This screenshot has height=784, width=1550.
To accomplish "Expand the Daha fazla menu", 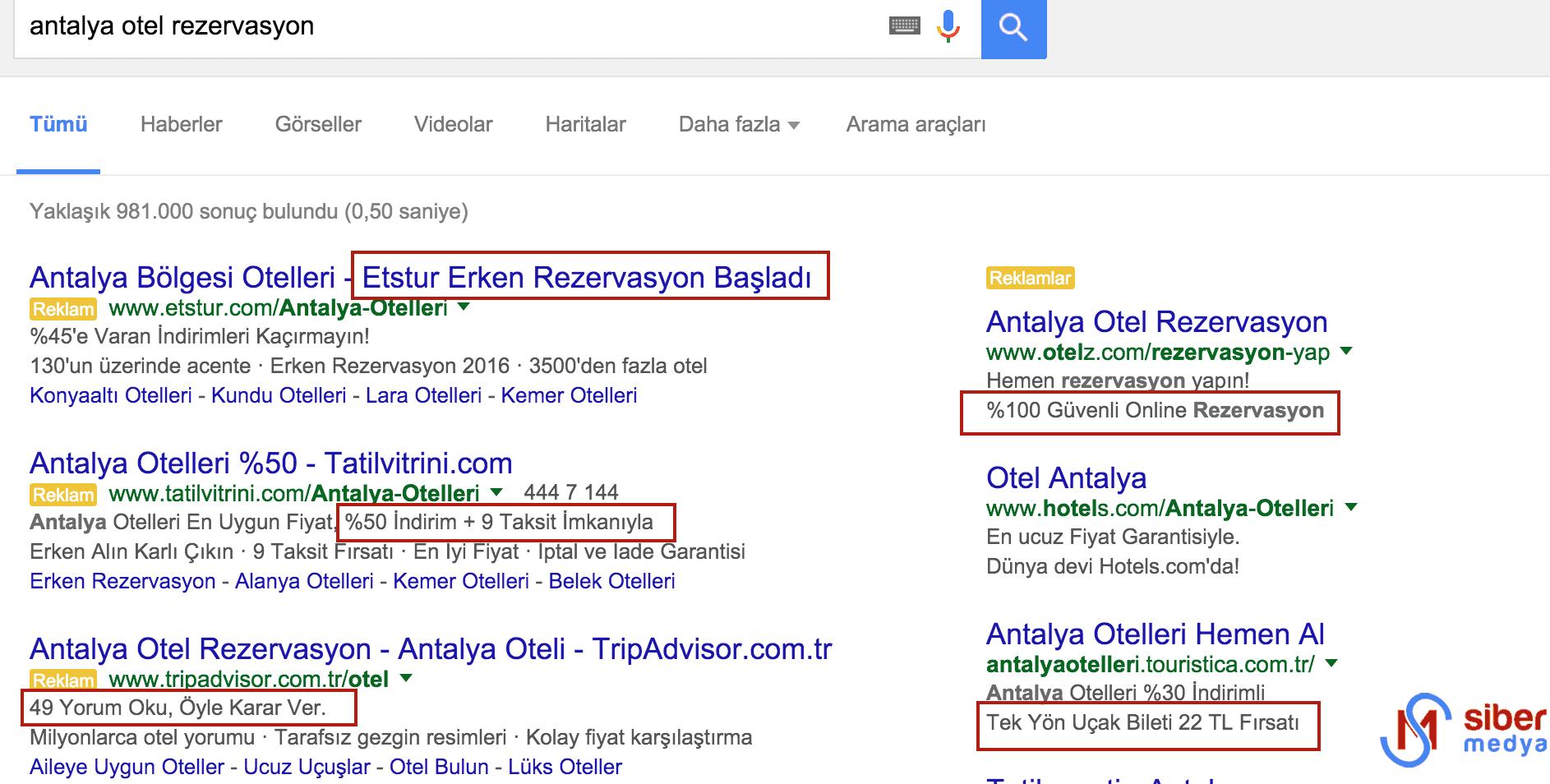I will (739, 124).
